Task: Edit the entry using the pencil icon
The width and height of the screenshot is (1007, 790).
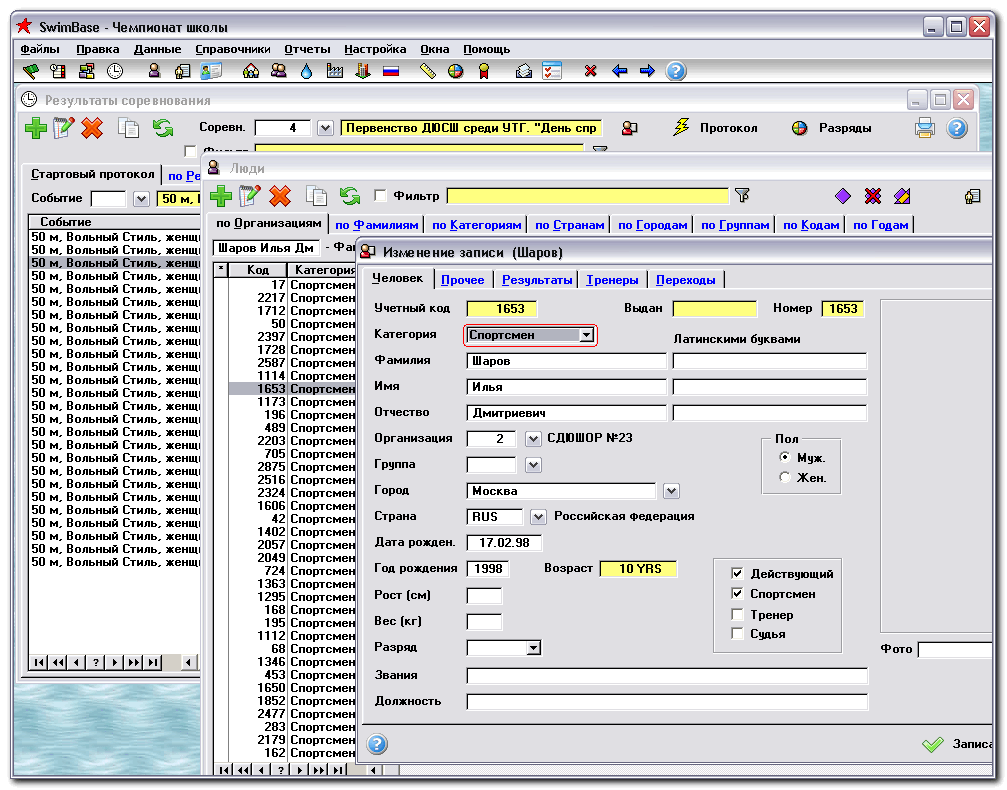Action: (x=249, y=196)
